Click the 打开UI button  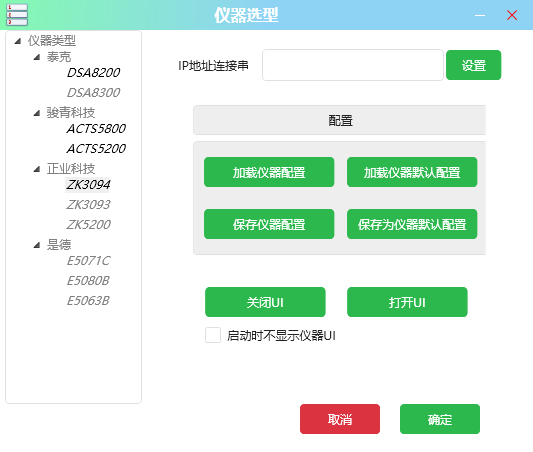[407, 302]
